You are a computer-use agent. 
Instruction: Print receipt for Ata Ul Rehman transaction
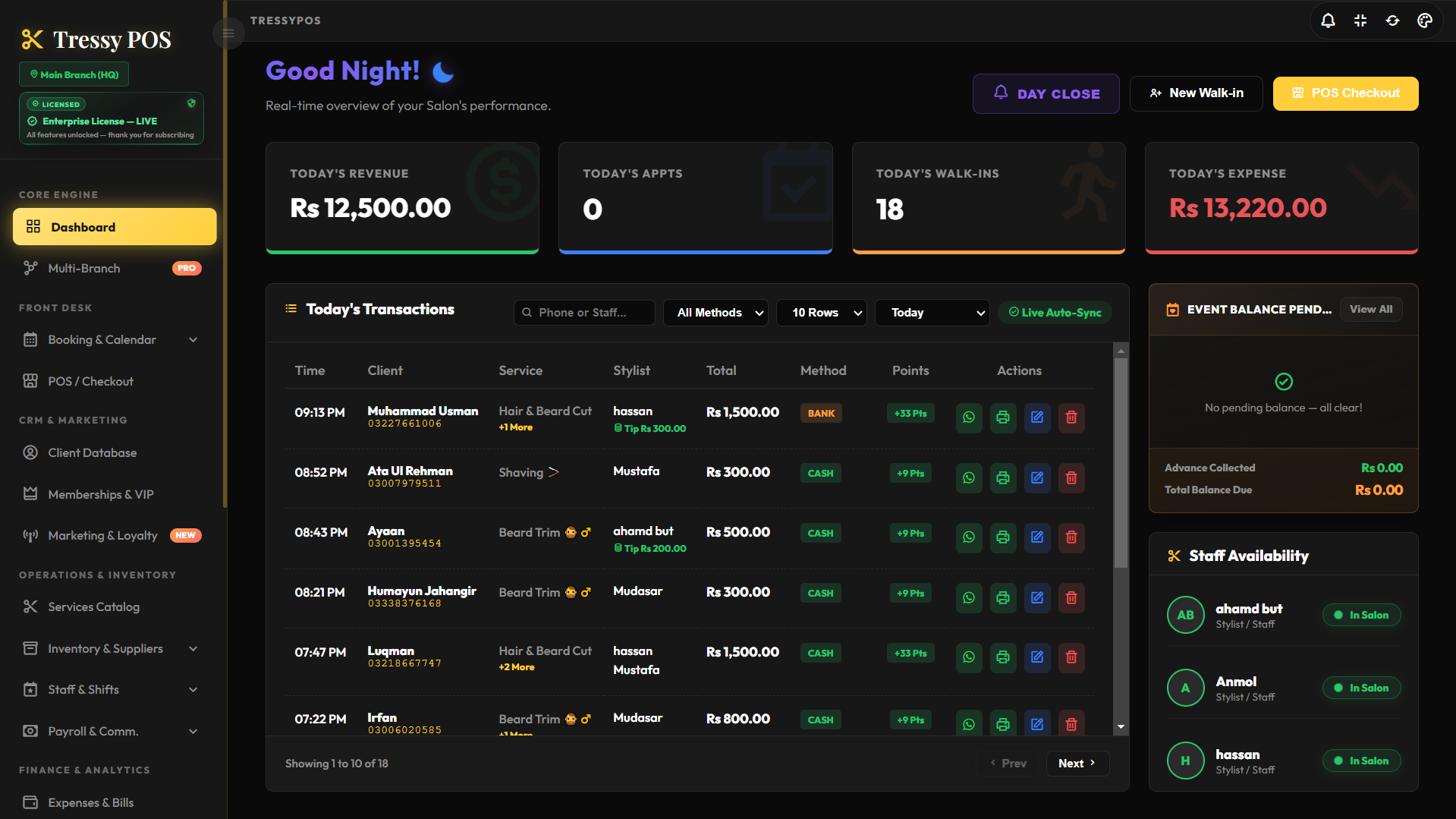[x=1003, y=477]
